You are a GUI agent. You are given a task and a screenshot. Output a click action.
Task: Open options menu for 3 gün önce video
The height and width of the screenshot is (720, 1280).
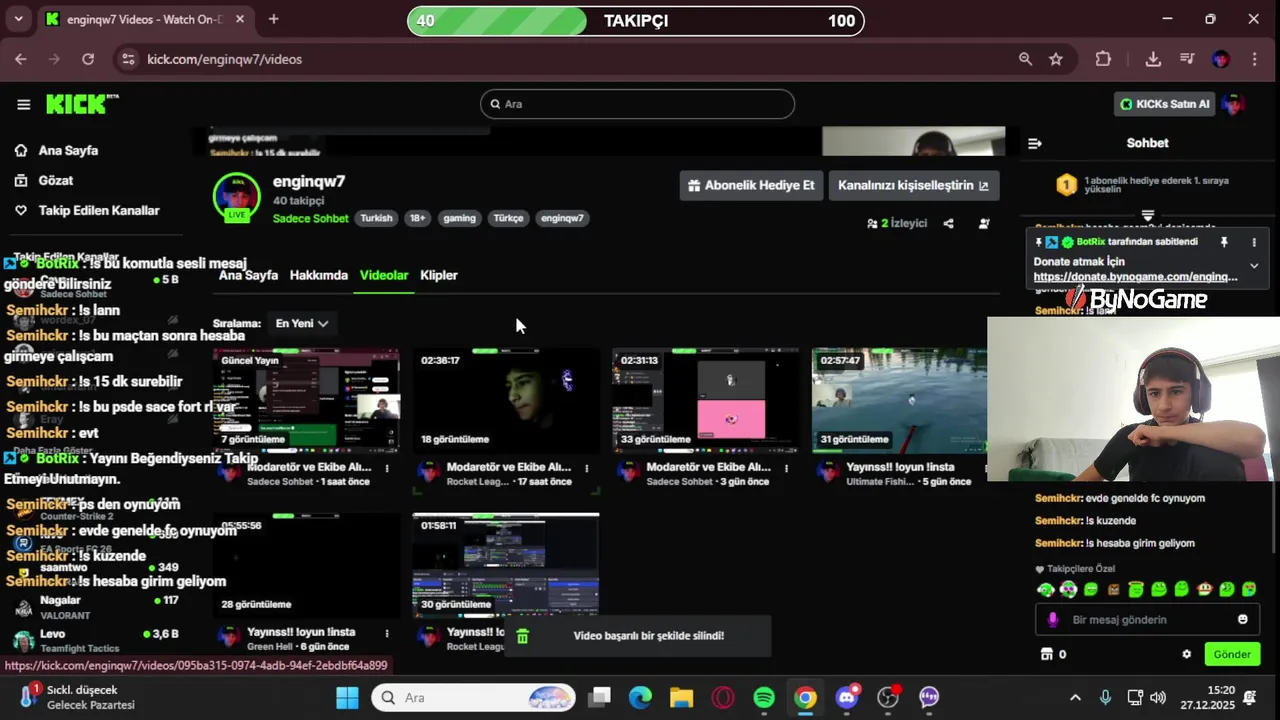(x=787, y=468)
